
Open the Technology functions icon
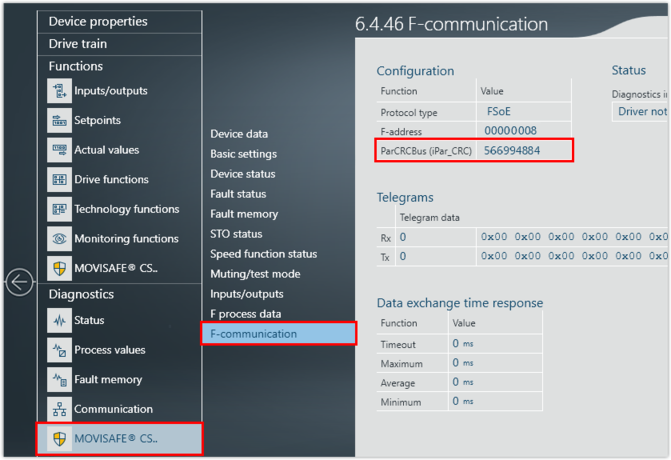coord(59,210)
